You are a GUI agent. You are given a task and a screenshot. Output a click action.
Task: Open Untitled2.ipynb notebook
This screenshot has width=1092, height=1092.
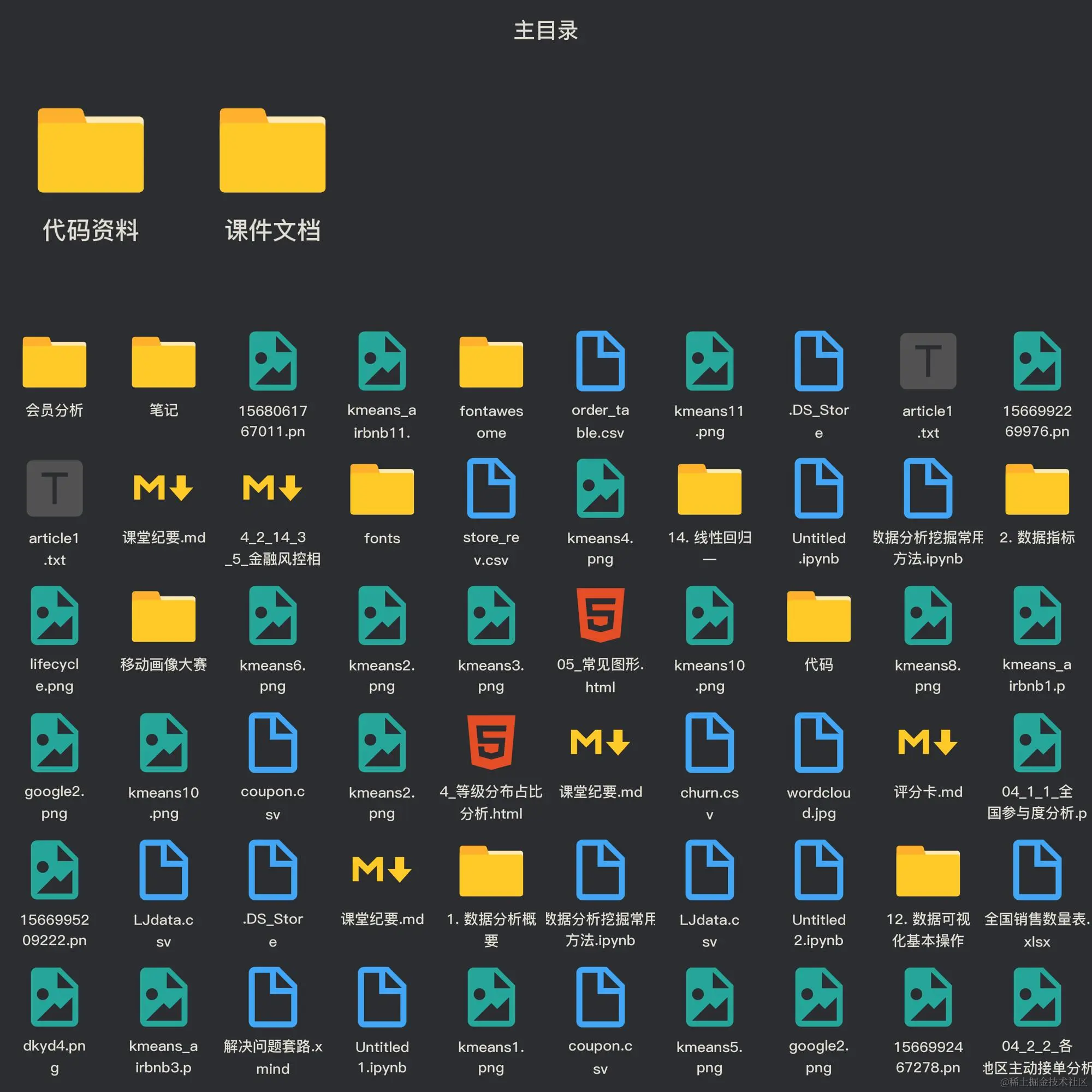tap(818, 870)
